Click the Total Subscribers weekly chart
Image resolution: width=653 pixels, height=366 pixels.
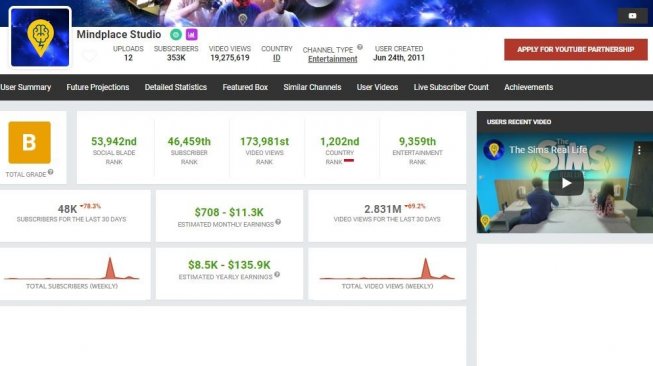[x=72, y=269]
